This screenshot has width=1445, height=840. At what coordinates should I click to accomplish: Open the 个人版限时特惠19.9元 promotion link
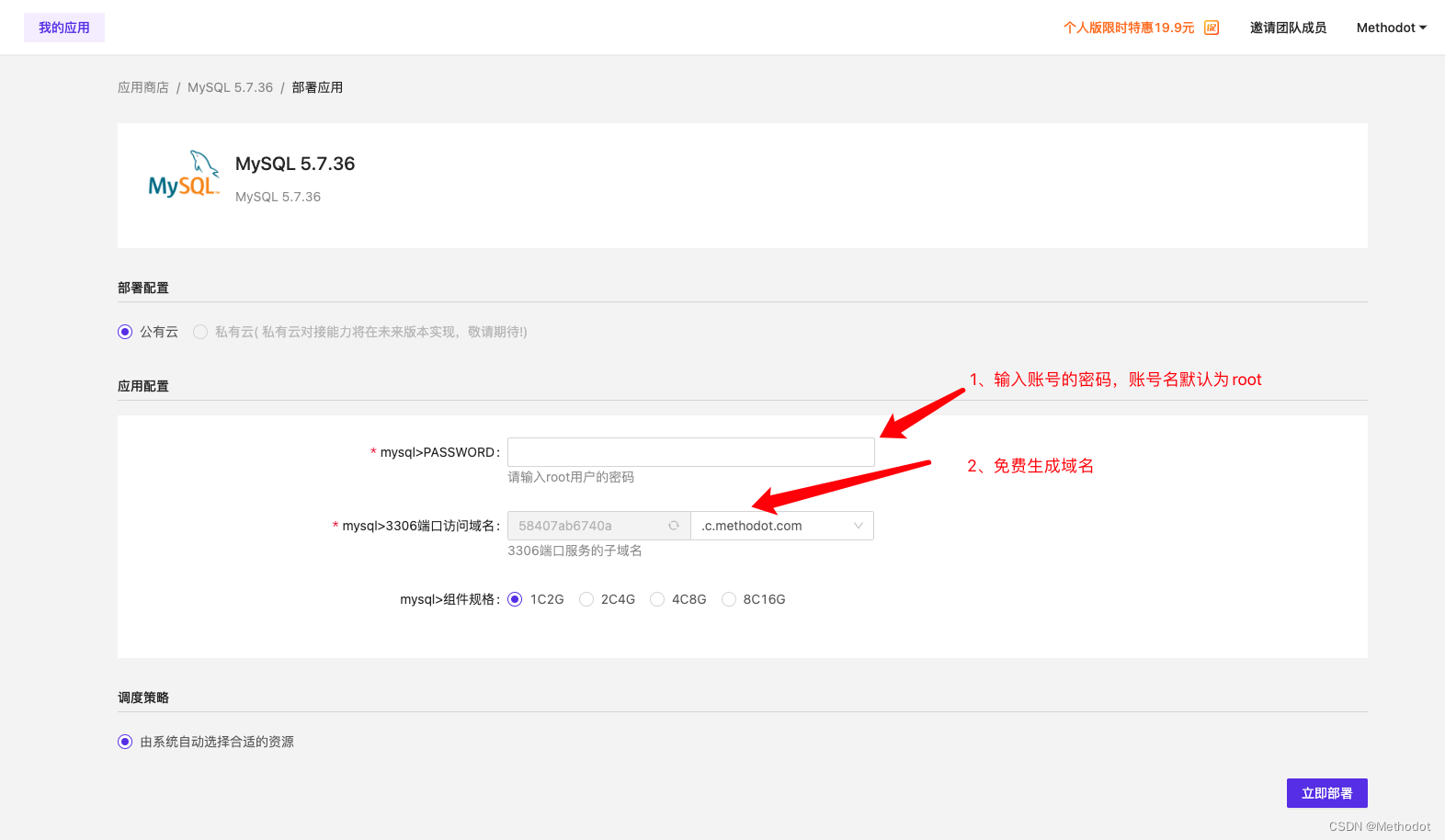point(1129,28)
